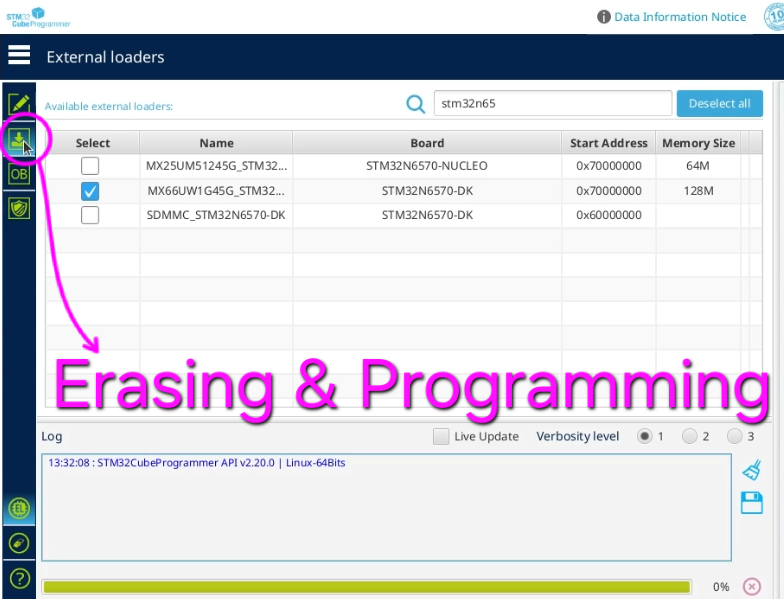Save the log using the floppy disk icon

[x=751, y=503]
